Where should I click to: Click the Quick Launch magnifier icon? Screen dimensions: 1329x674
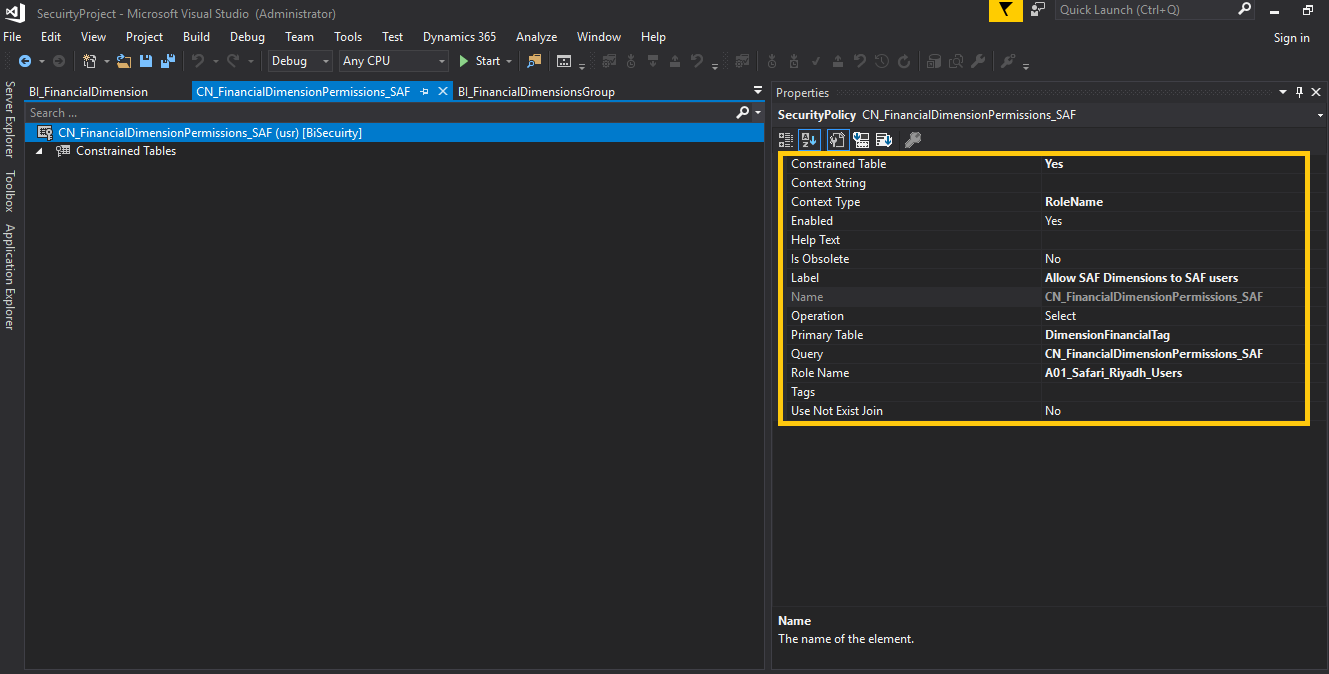(1244, 9)
